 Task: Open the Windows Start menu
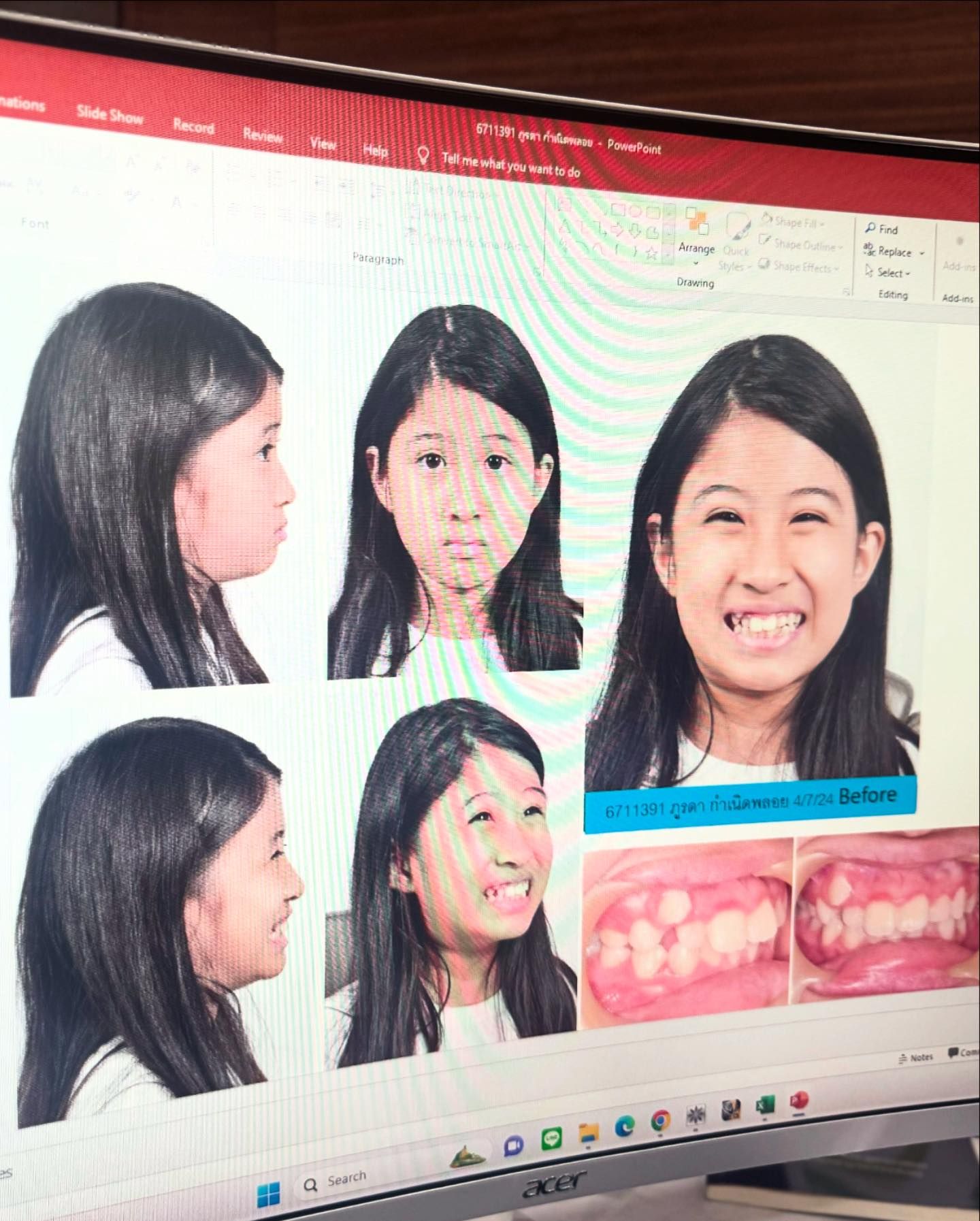pos(268,1196)
